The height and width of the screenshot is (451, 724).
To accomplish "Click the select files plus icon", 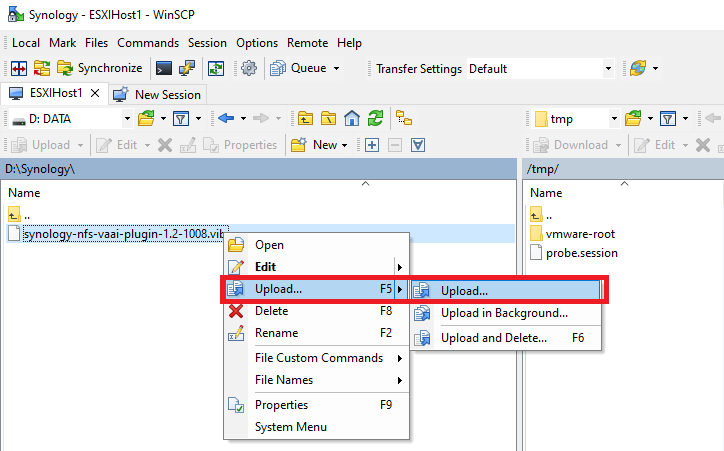I will pos(371,145).
